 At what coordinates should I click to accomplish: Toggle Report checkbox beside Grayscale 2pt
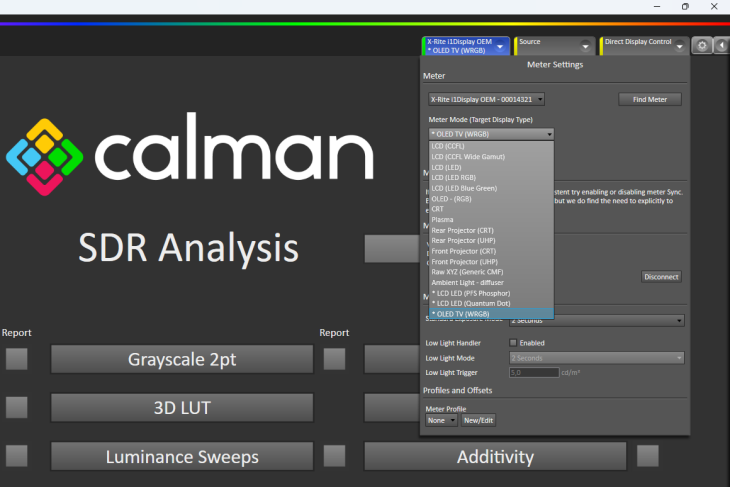[x=17, y=359]
